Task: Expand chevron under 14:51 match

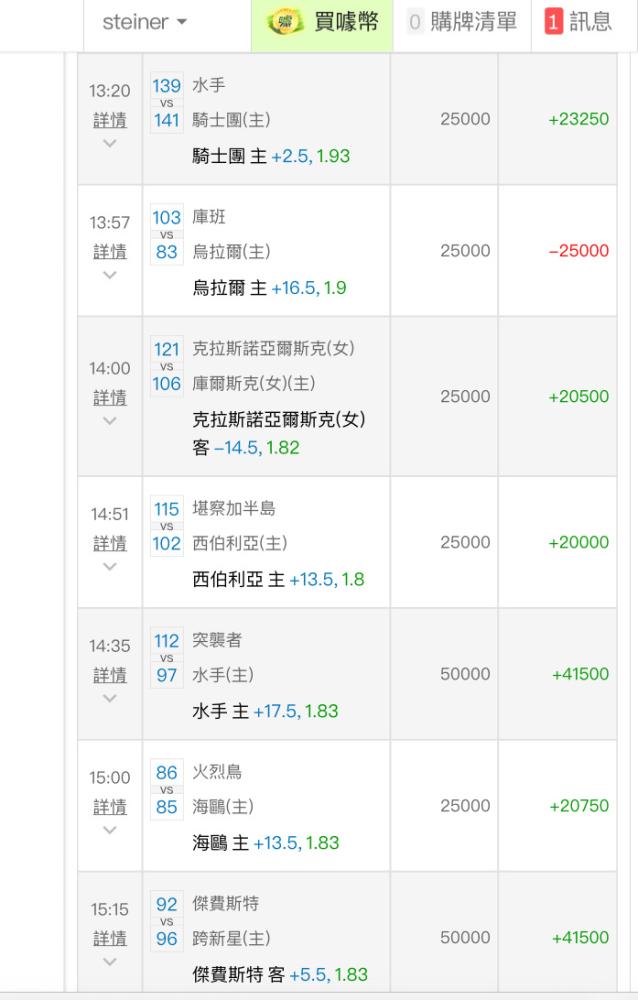Action: (110, 566)
